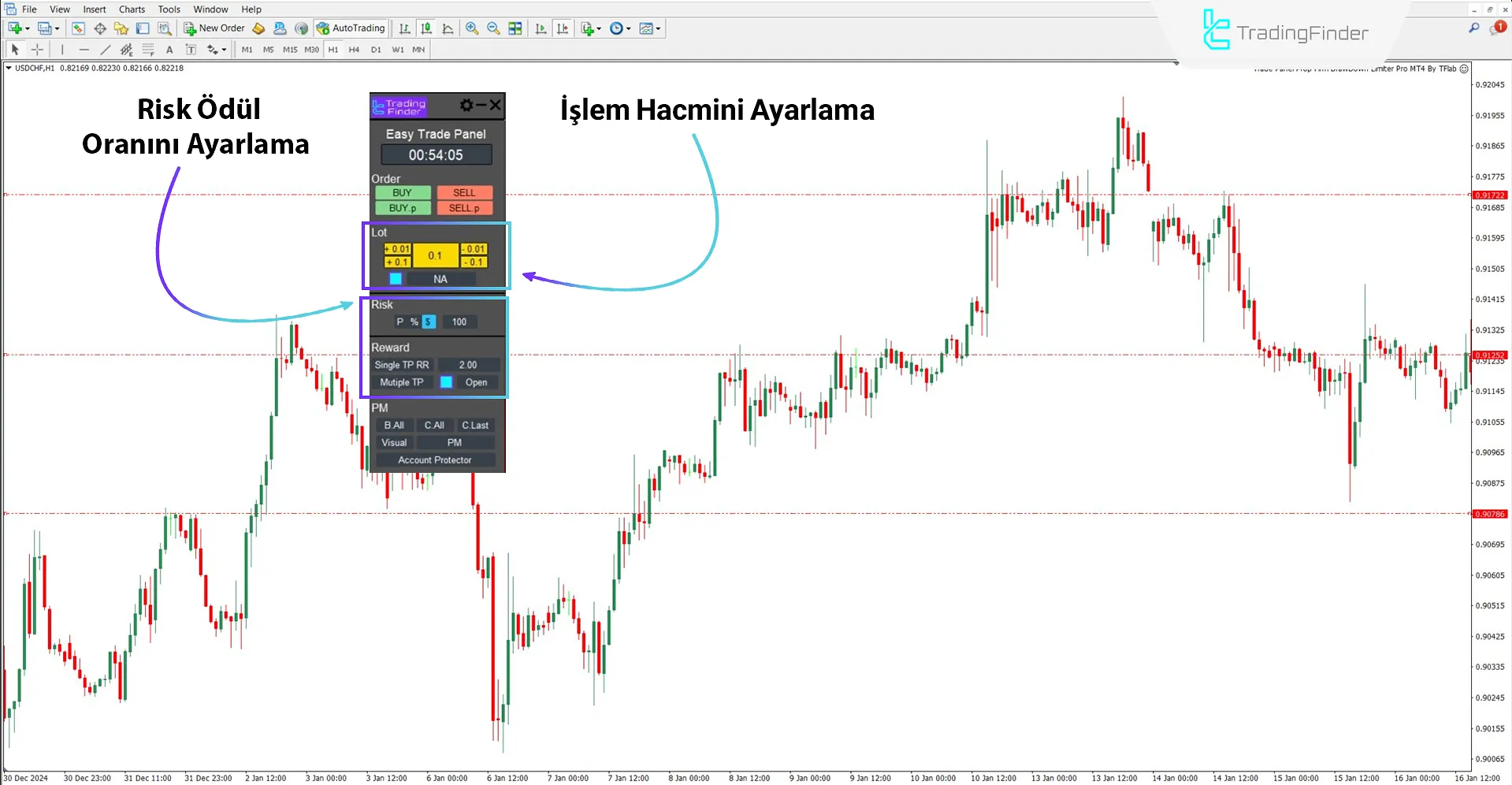Select the Trendline drawing tool
The height and width of the screenshot is (785, 1512).
(105, 49)
